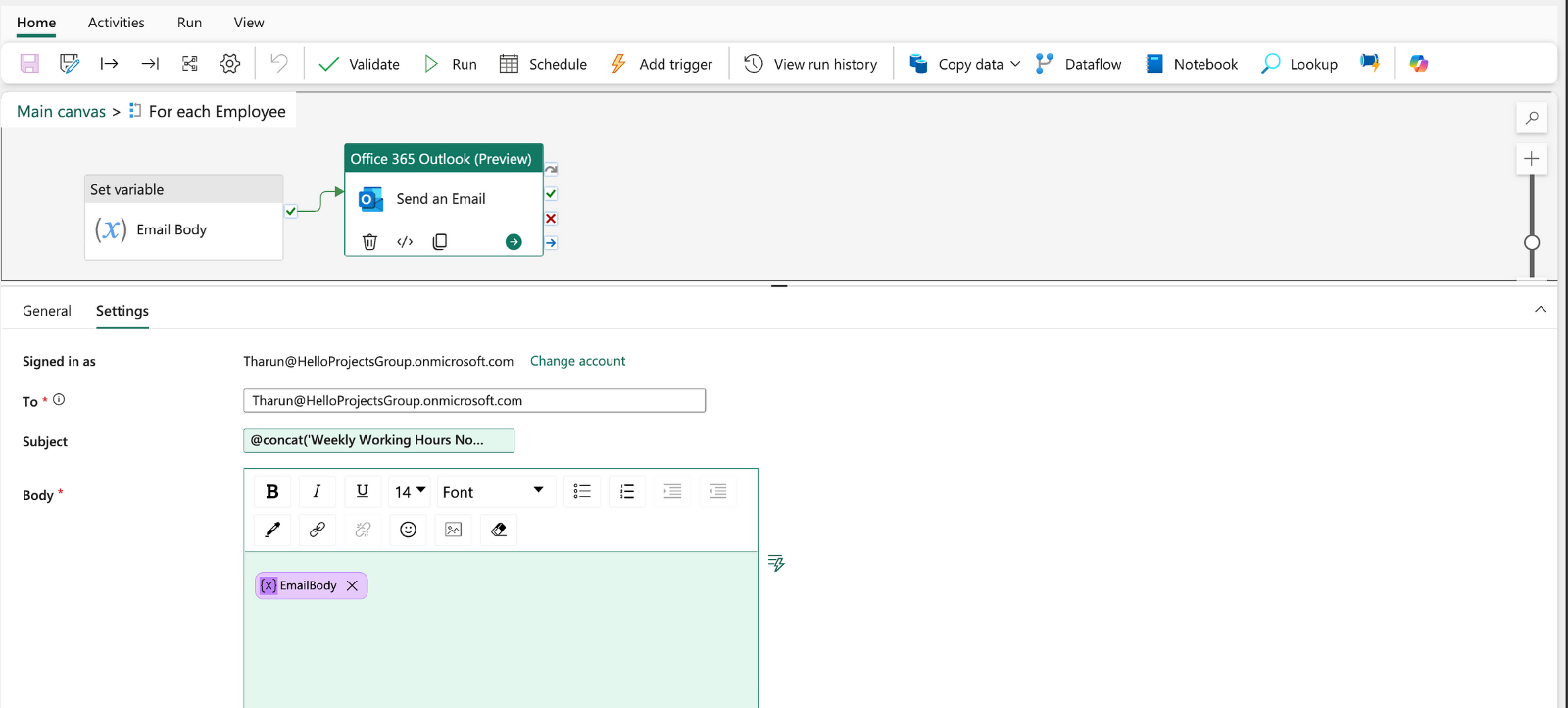Click the text color brush icon
Viewport: 1568px width, 708px height.
click(272, 530)
